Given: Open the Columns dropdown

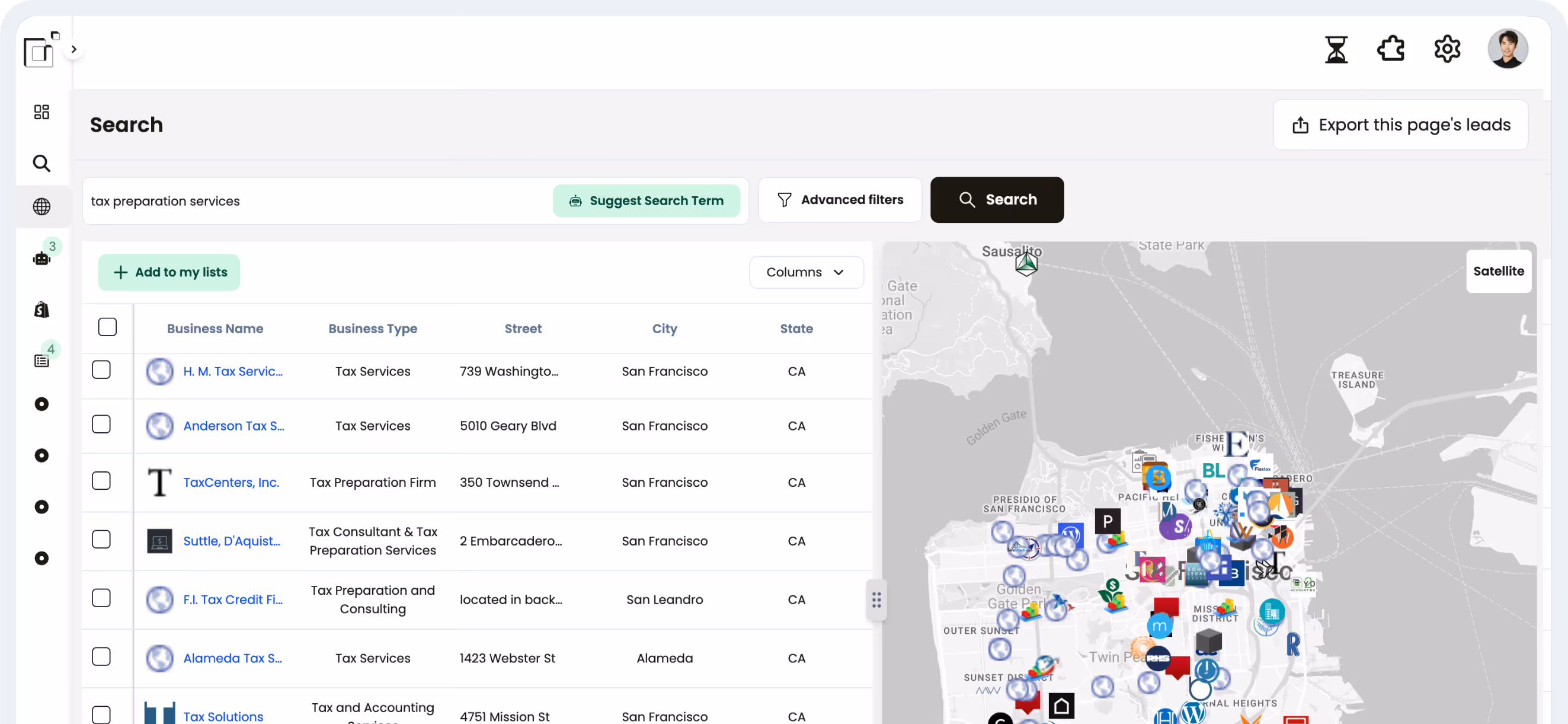Looking at the screenshot, I should pos(806,272).
